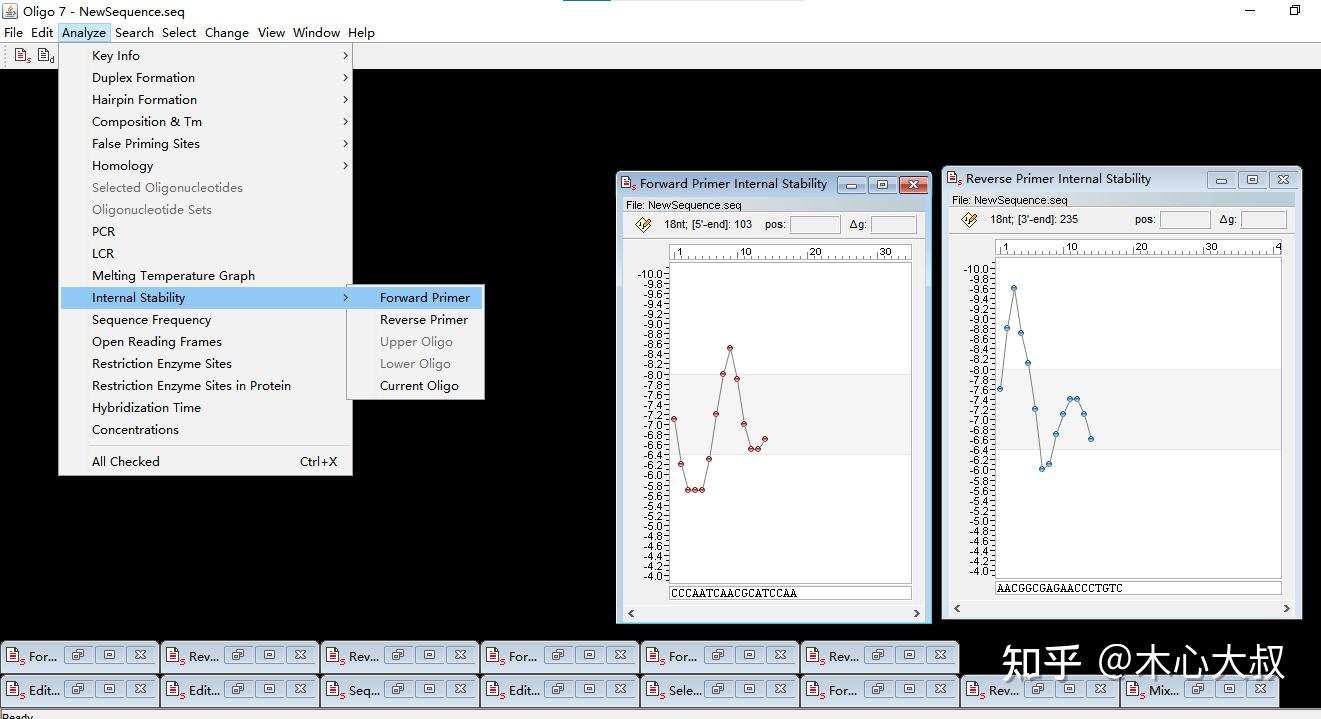The height and width of the screenshot is (719, 1321).
Task: Minimize the Reverse Primer Internal Stability window
Action: click(x=1221, y=180)
